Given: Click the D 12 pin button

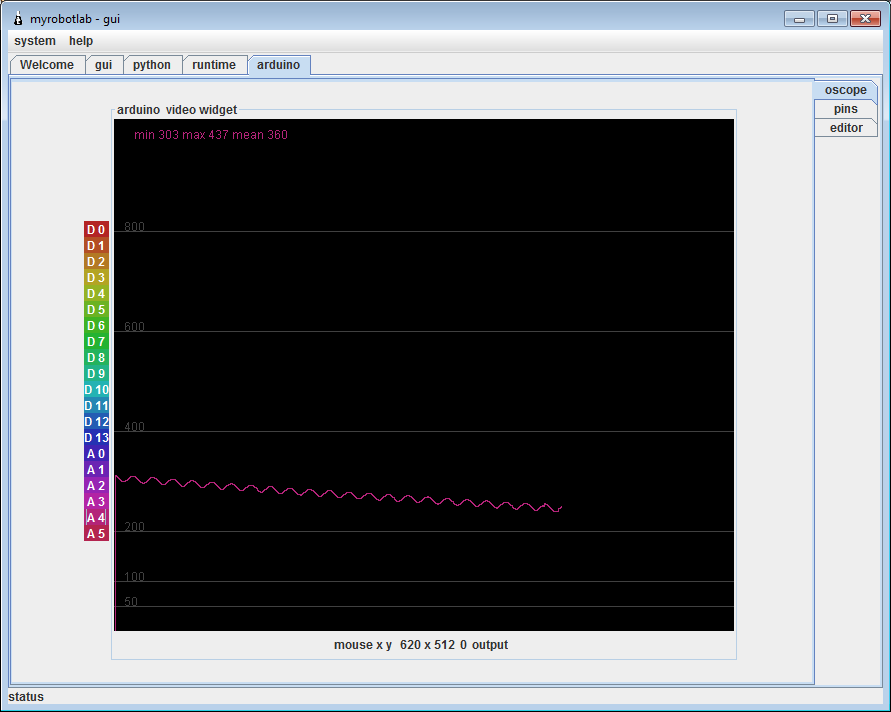Looking at the screenshot, I should point(96,422).
